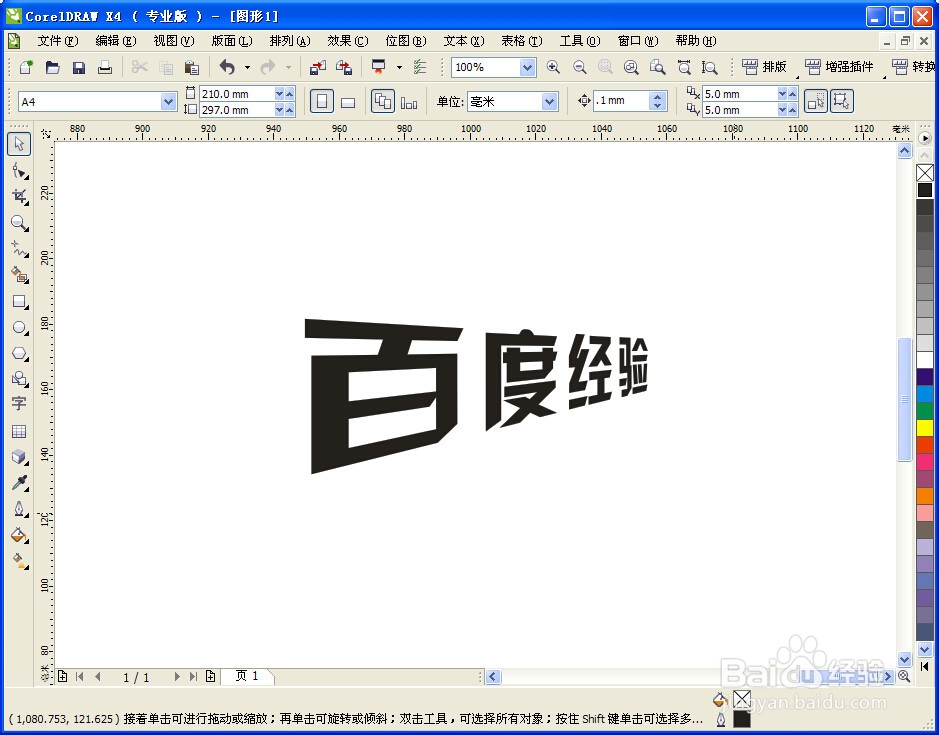This screenshot has height=735, width=939.
Task: Open the 视图(V) menu
Action: tap(174, 41)
